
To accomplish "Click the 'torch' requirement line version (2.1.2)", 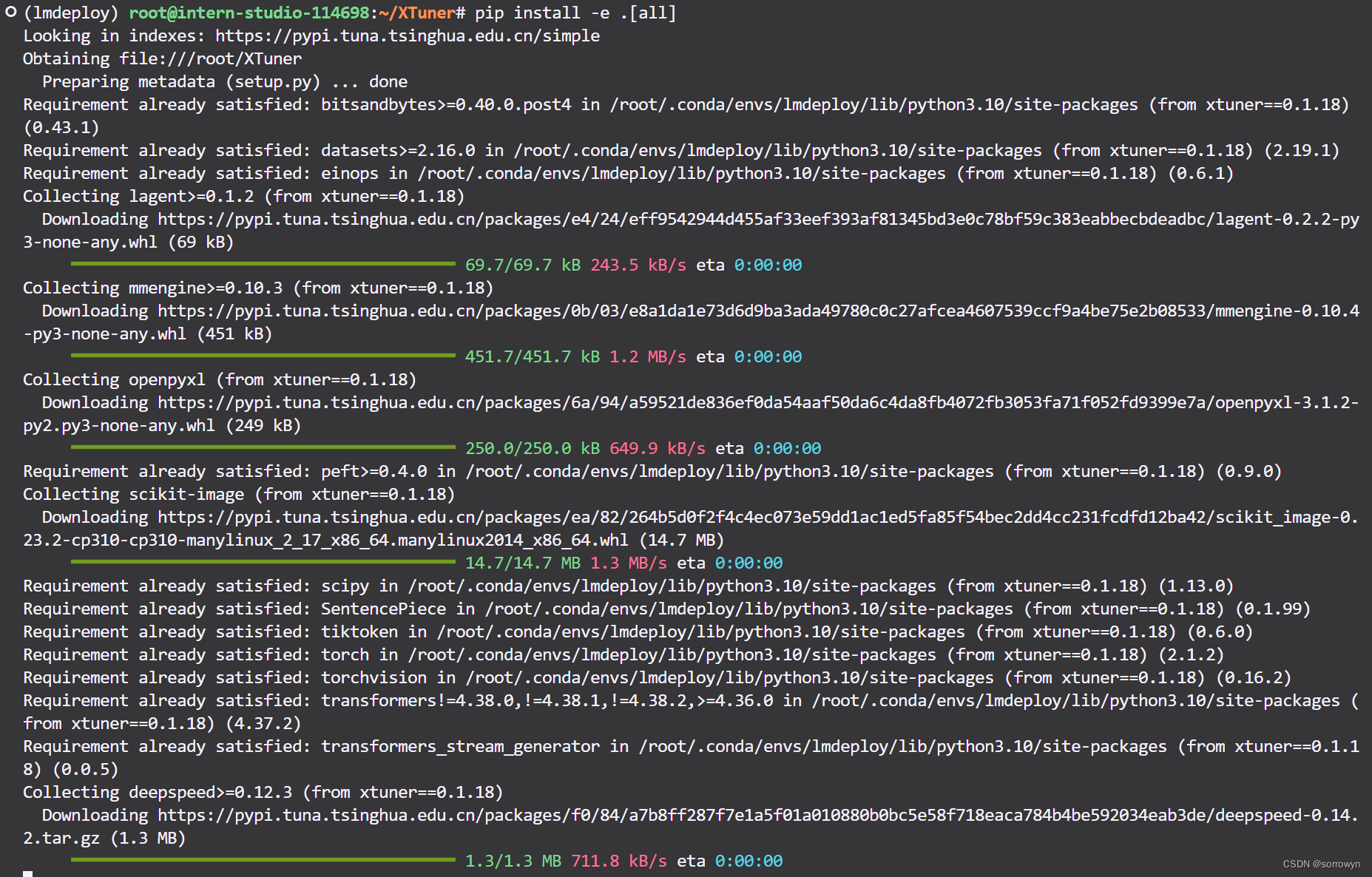I will coord(1191,655).
